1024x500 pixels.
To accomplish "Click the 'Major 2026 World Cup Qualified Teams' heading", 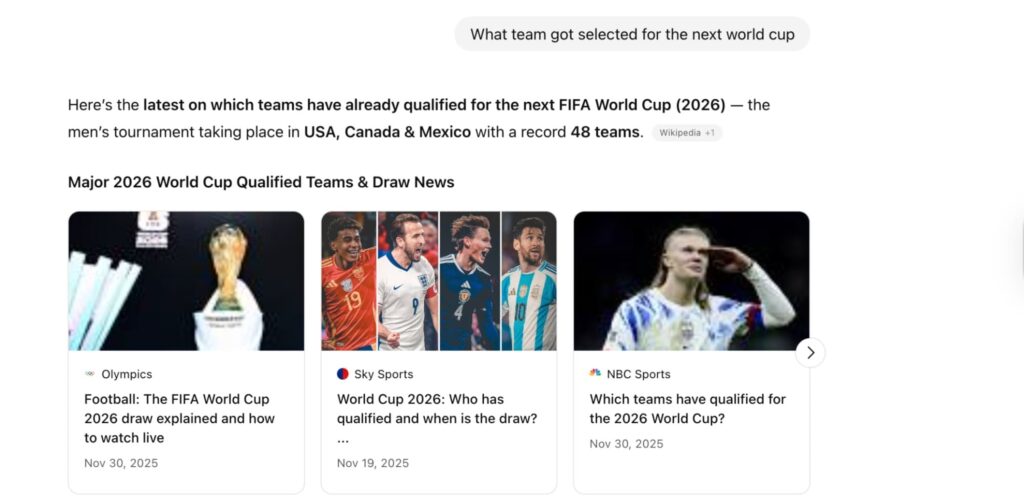I will [x=261, y=182].
